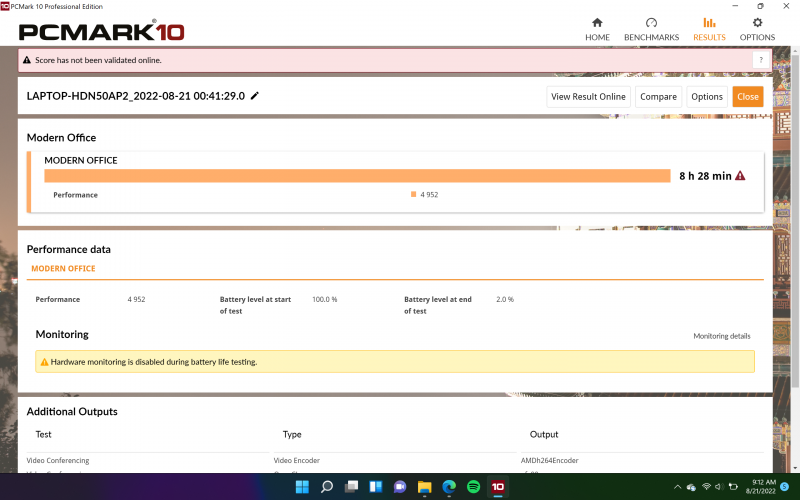This screenshot has width=800, height=500.
Task: Go to the HOME section
Action: (x=597, y=30)
